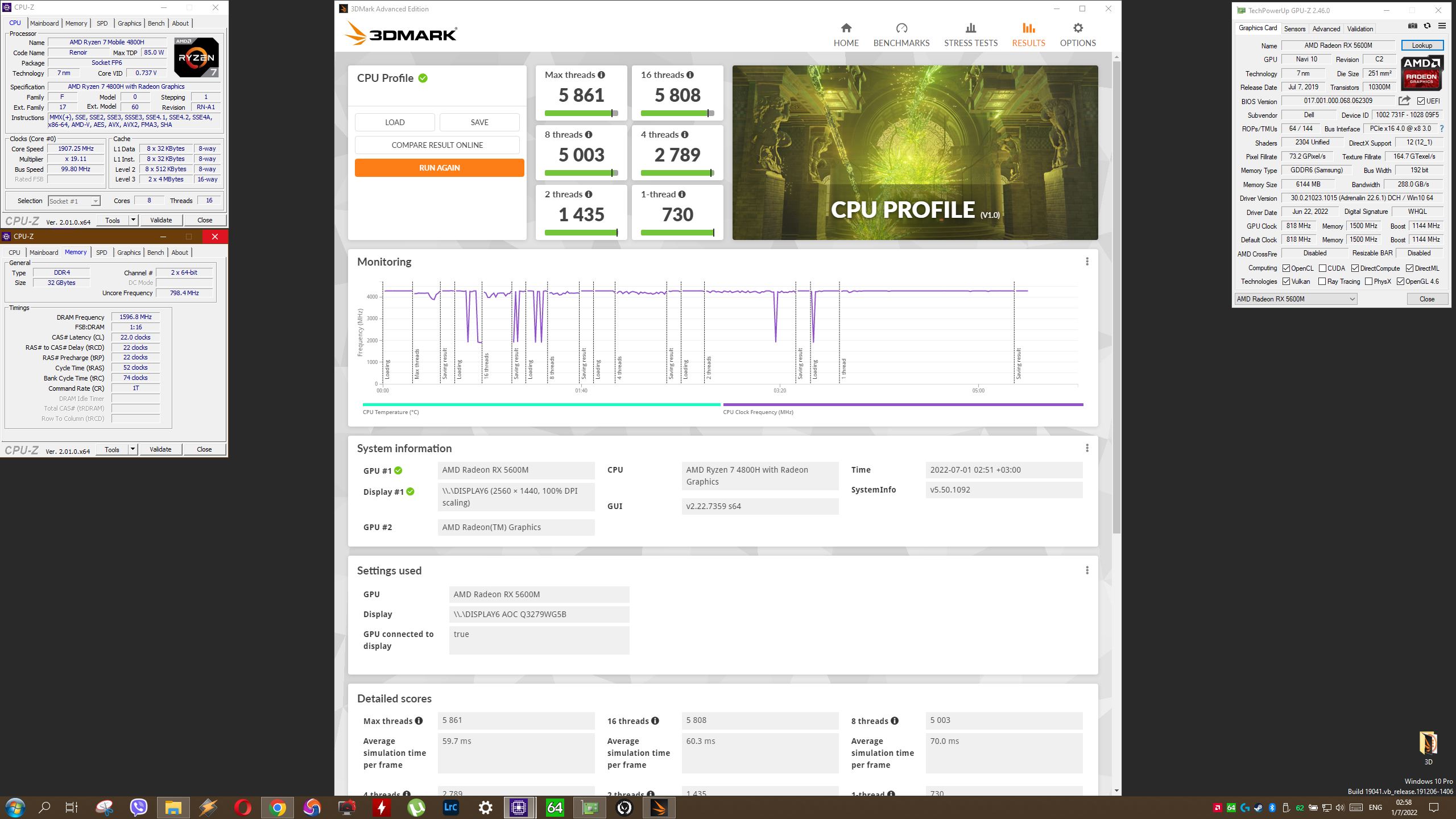Show info for Max threads score
Viewport: 1456px width, 819px height.
pos(601,75)
